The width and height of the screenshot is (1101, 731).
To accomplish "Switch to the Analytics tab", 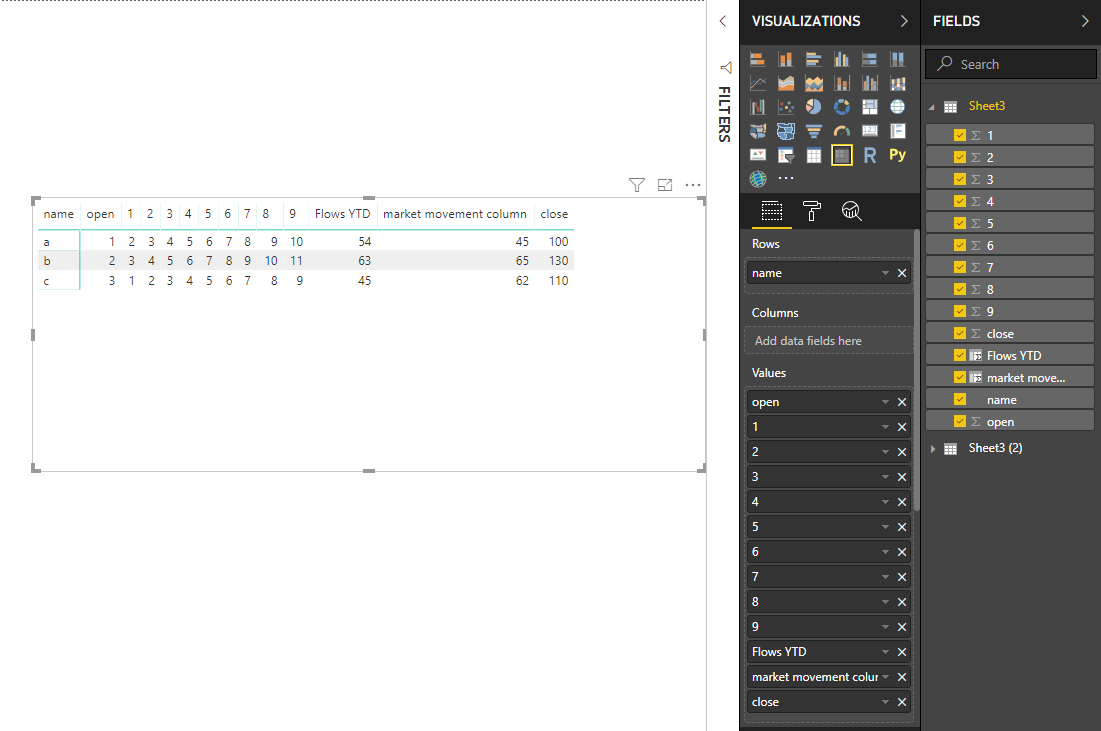I will click(852, 211).
